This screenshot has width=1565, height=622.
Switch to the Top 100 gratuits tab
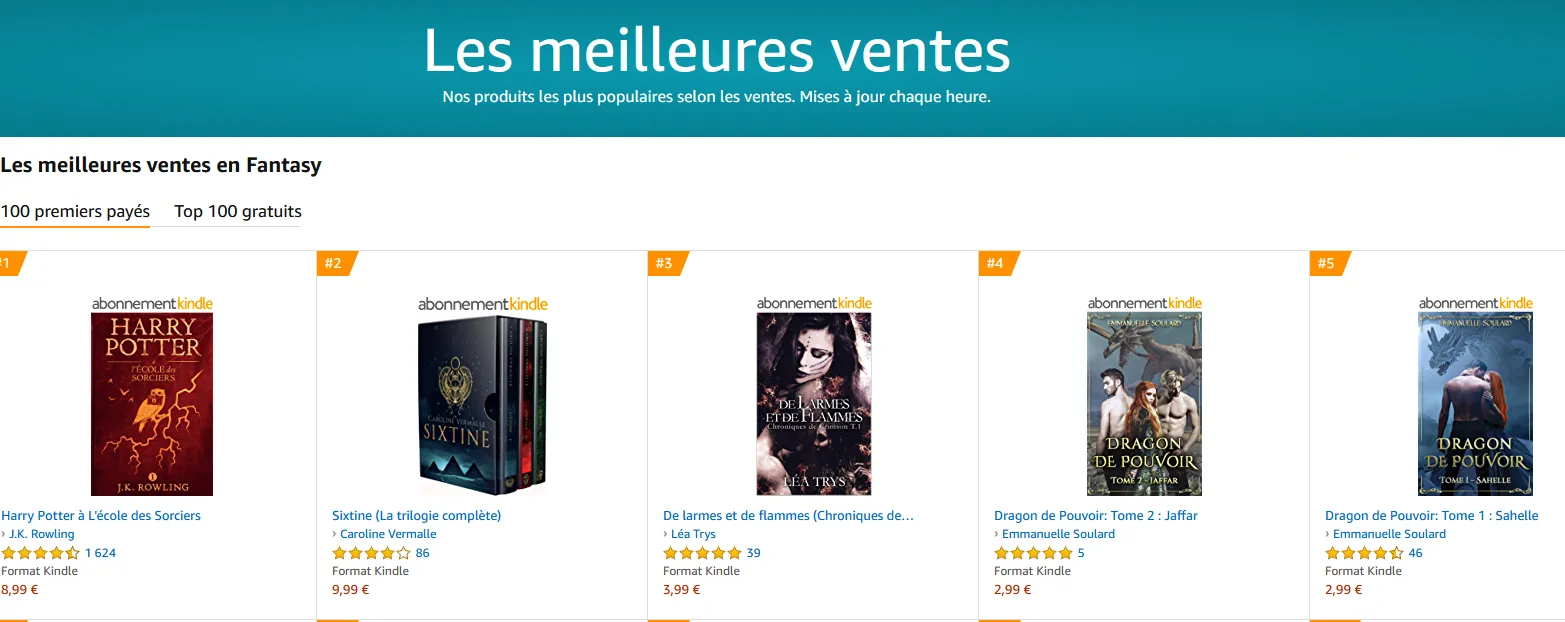pyautogui.click(x=238, y=211)
